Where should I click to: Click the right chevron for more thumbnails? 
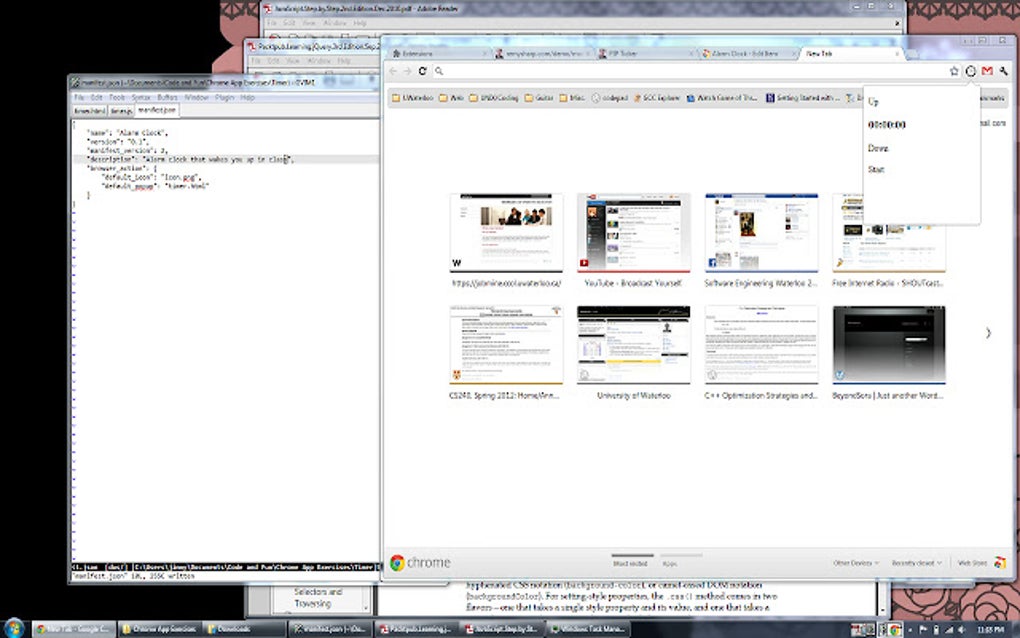[988, 333]
